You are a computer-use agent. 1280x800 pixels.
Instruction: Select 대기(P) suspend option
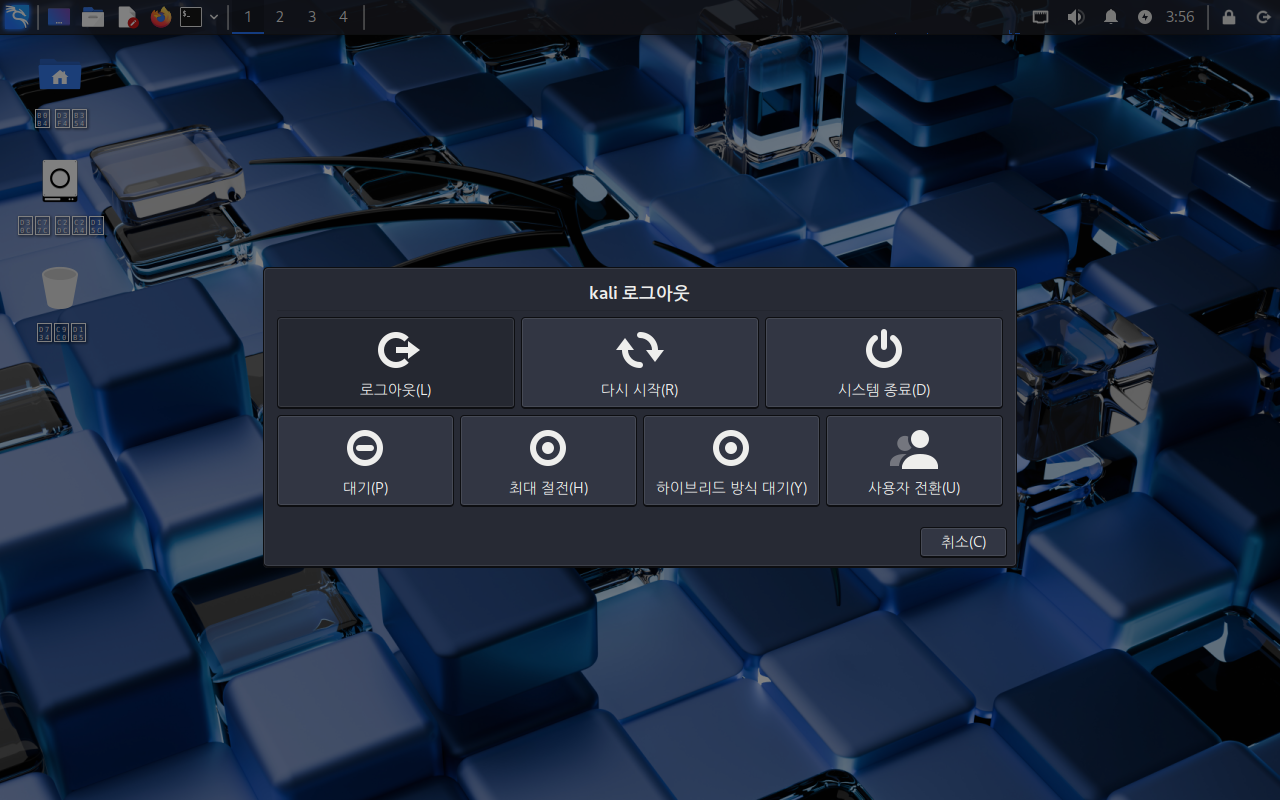click(x=365, y=460)
